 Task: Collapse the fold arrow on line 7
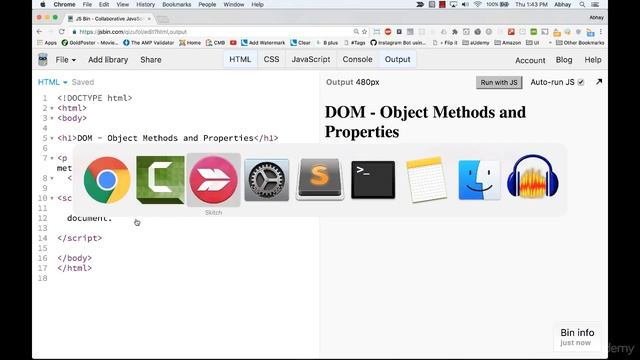click(52, 158)
